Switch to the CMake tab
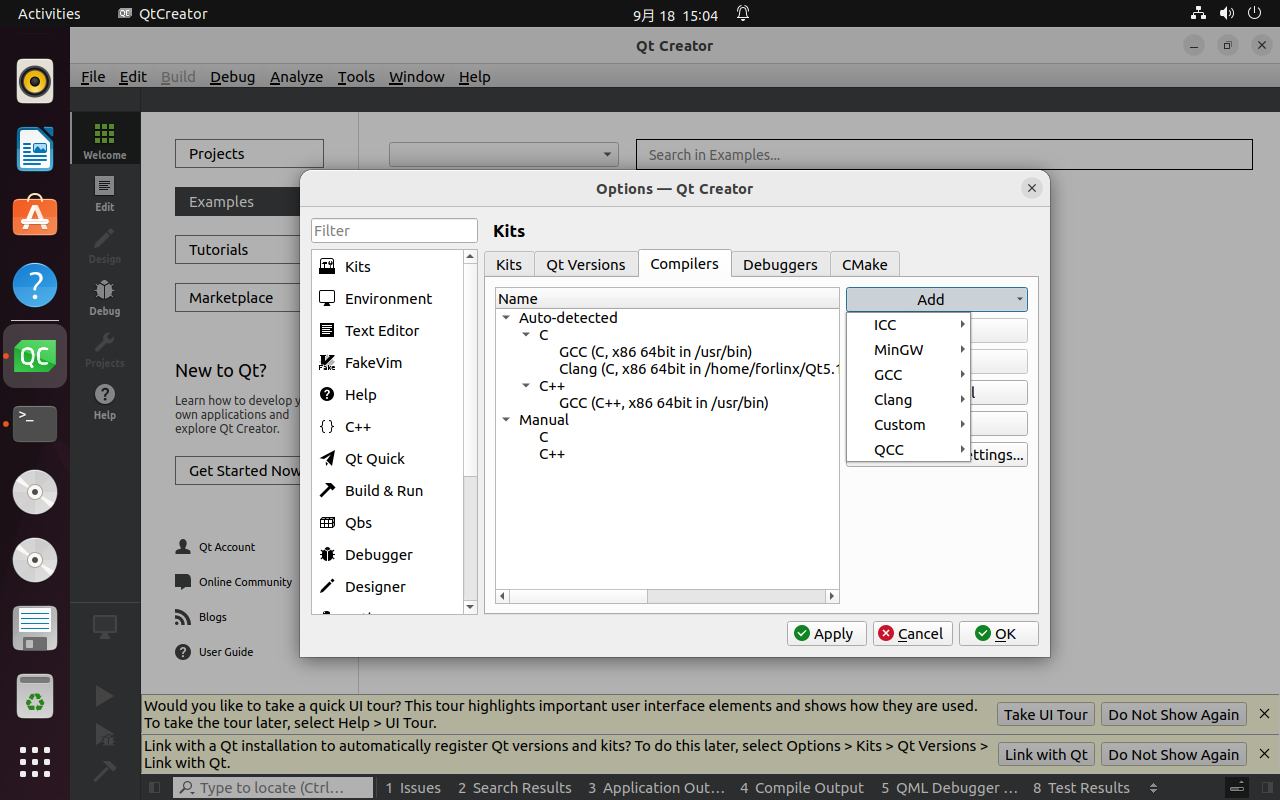 [x=865, y=265]
